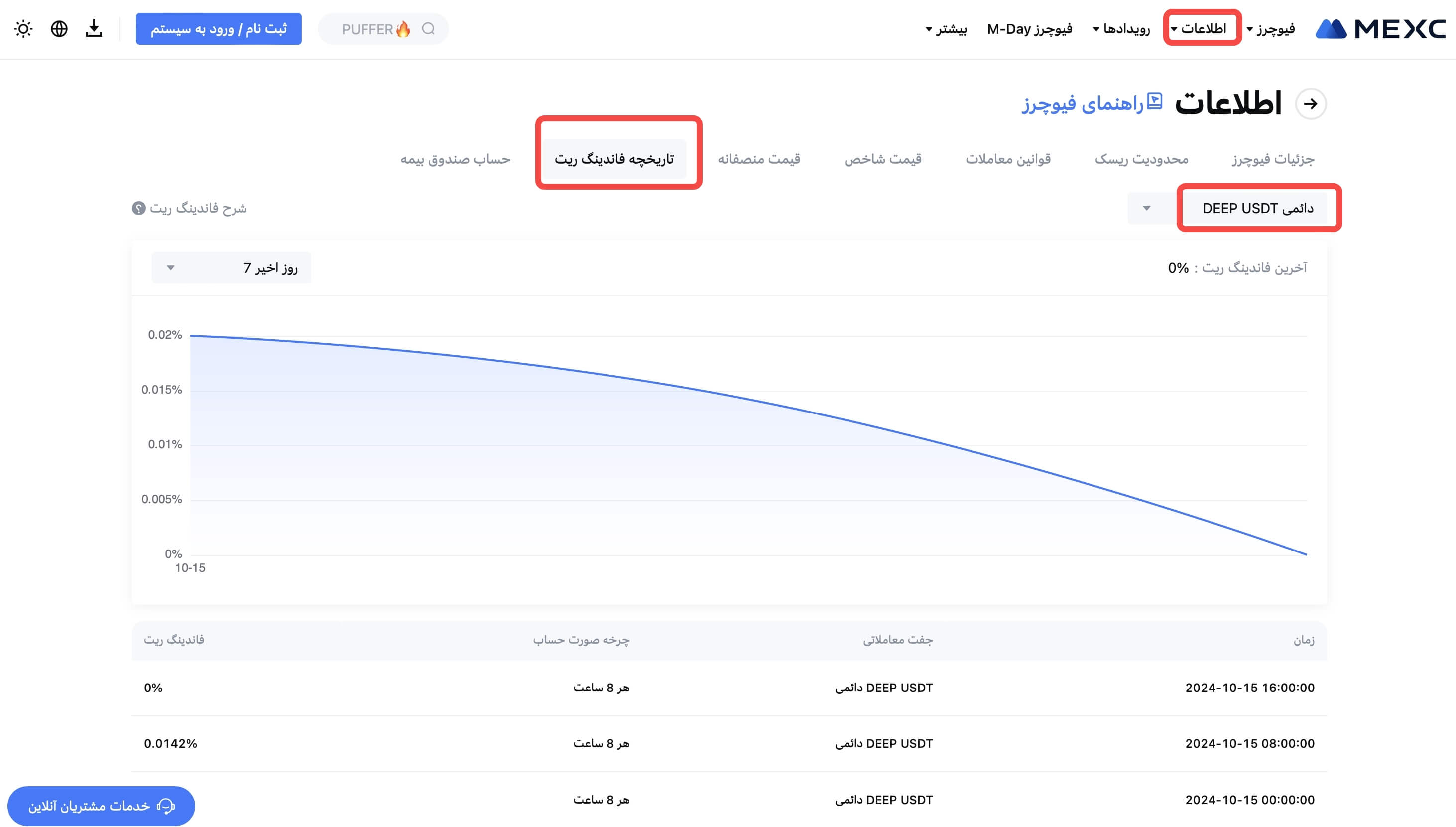This screenshot has height=827, width=1456.
Task: Click the MEXC logo
Action: point(1380,29)
